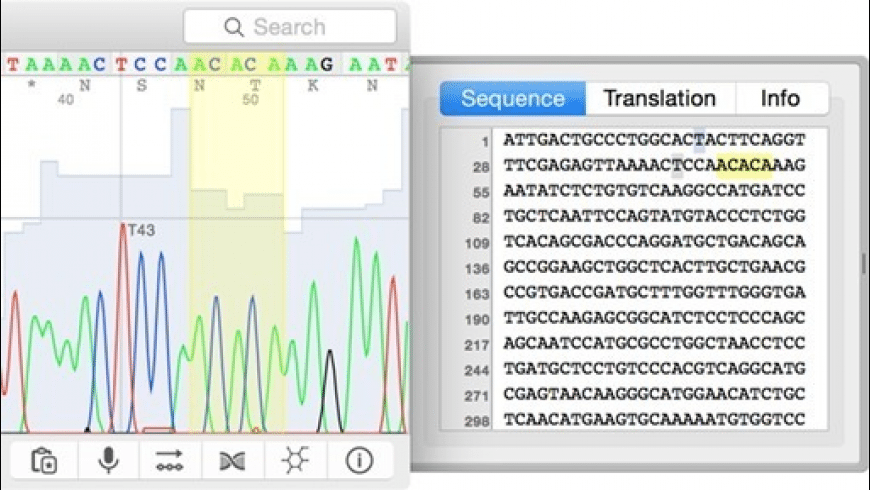Click the T43 peak label in chromatogram

point(141,230)
